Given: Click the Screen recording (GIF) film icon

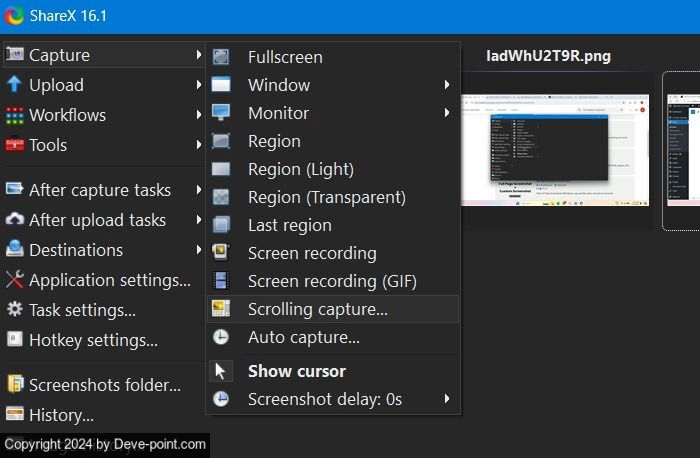Looking at the screenshot, I should pos(221,281).
